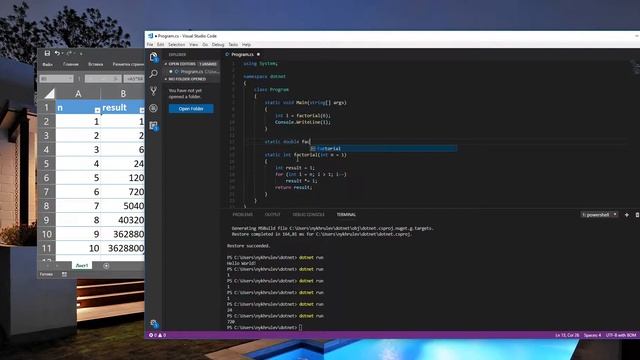Select all cells via Excel corner triangle
This screenshot has width=640, height=360.
(49, 94)
